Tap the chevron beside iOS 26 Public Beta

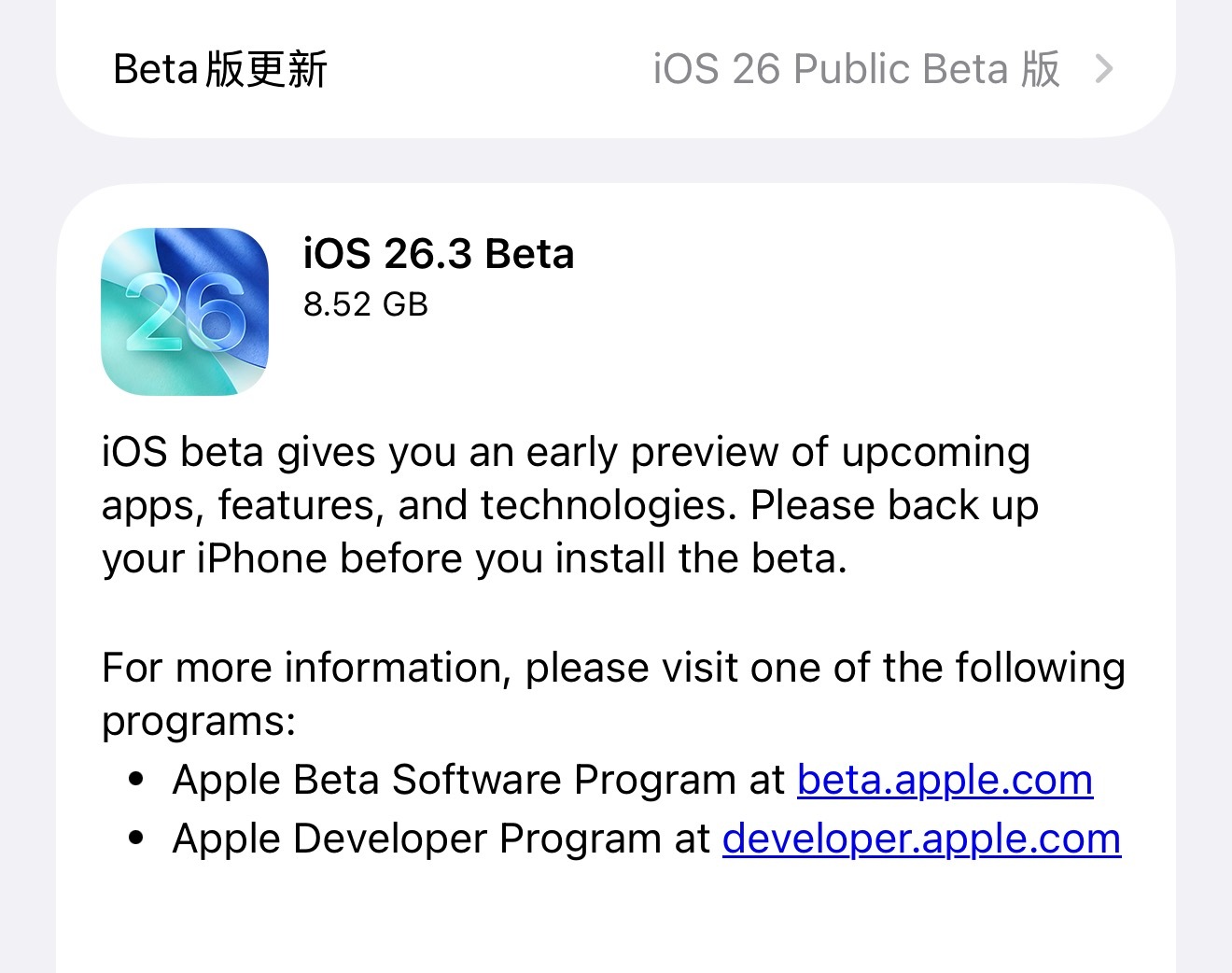point(1104,69)
